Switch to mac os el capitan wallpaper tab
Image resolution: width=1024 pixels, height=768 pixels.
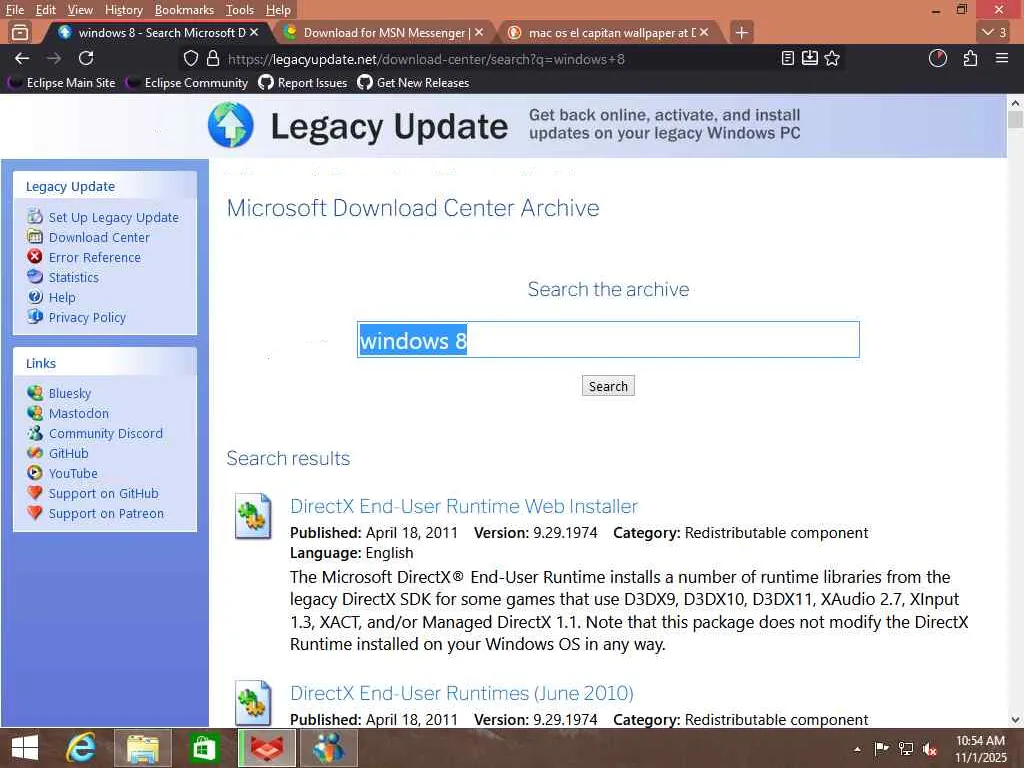611,32
